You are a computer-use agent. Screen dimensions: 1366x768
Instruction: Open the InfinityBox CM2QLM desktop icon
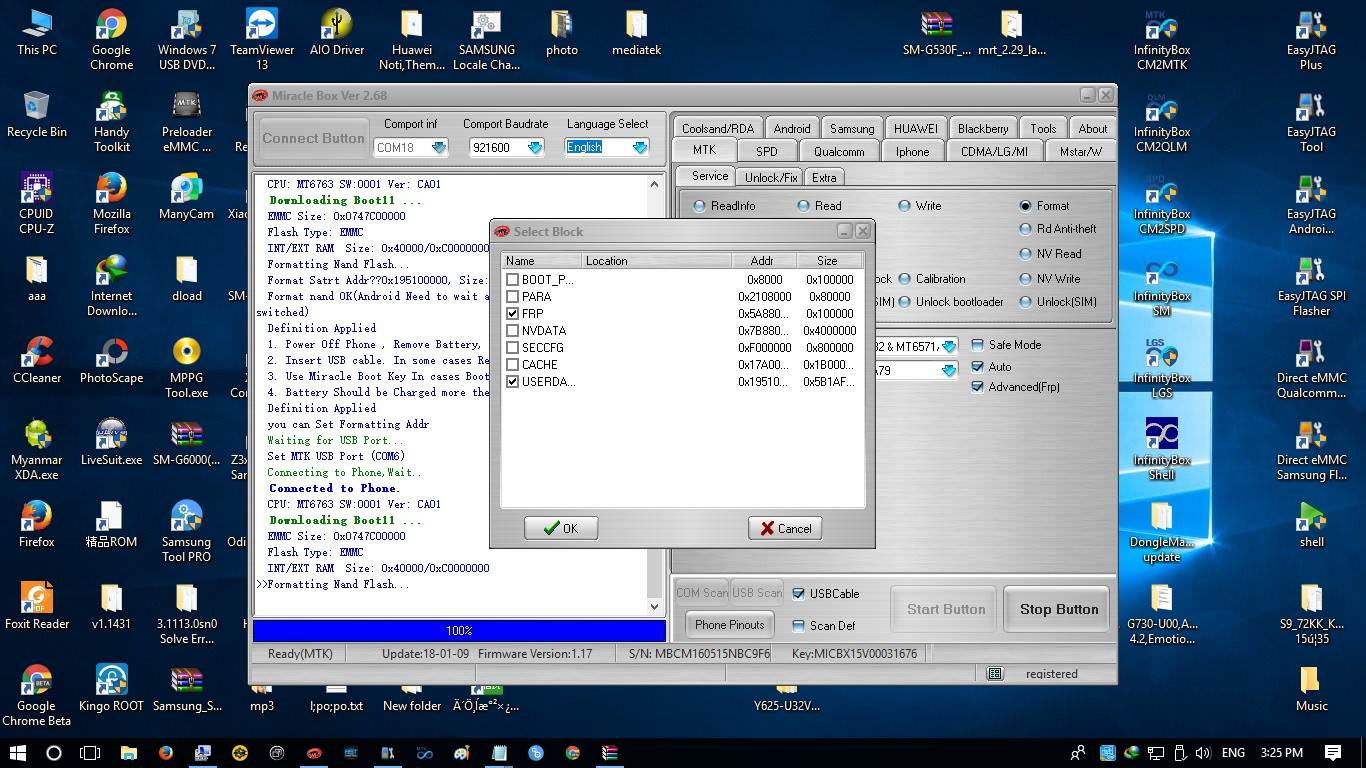point(1162,123)
